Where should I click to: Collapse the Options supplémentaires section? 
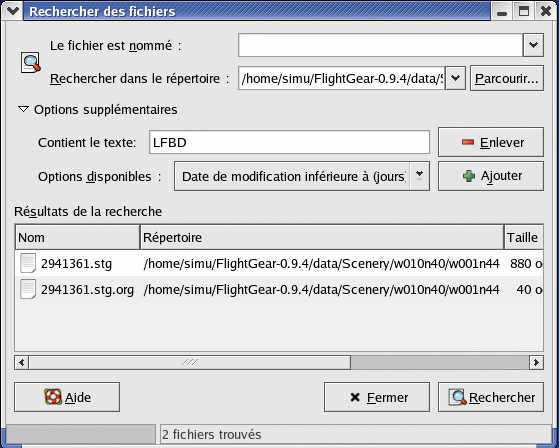[23, 109]
